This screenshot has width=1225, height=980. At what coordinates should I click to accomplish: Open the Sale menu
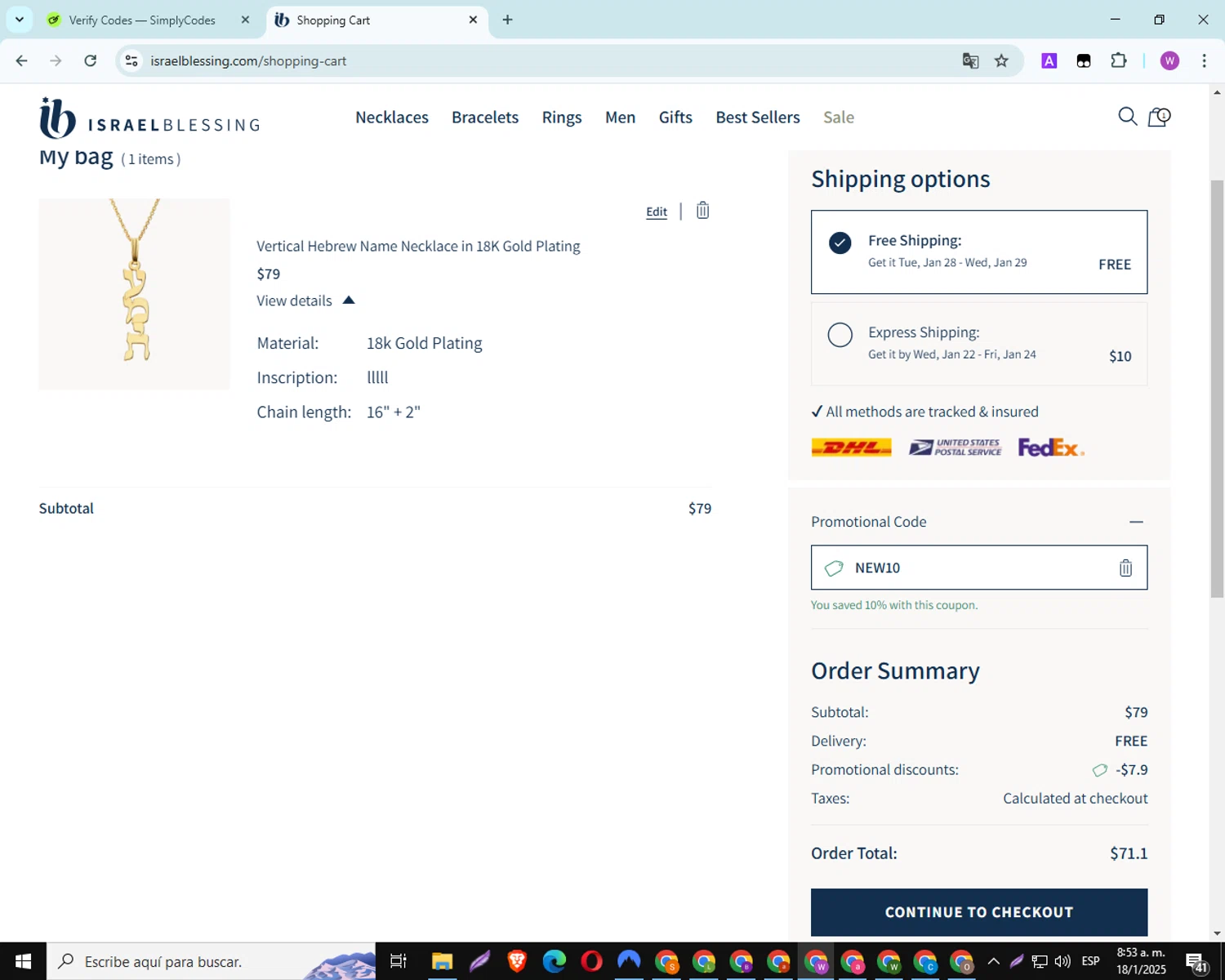839,117
